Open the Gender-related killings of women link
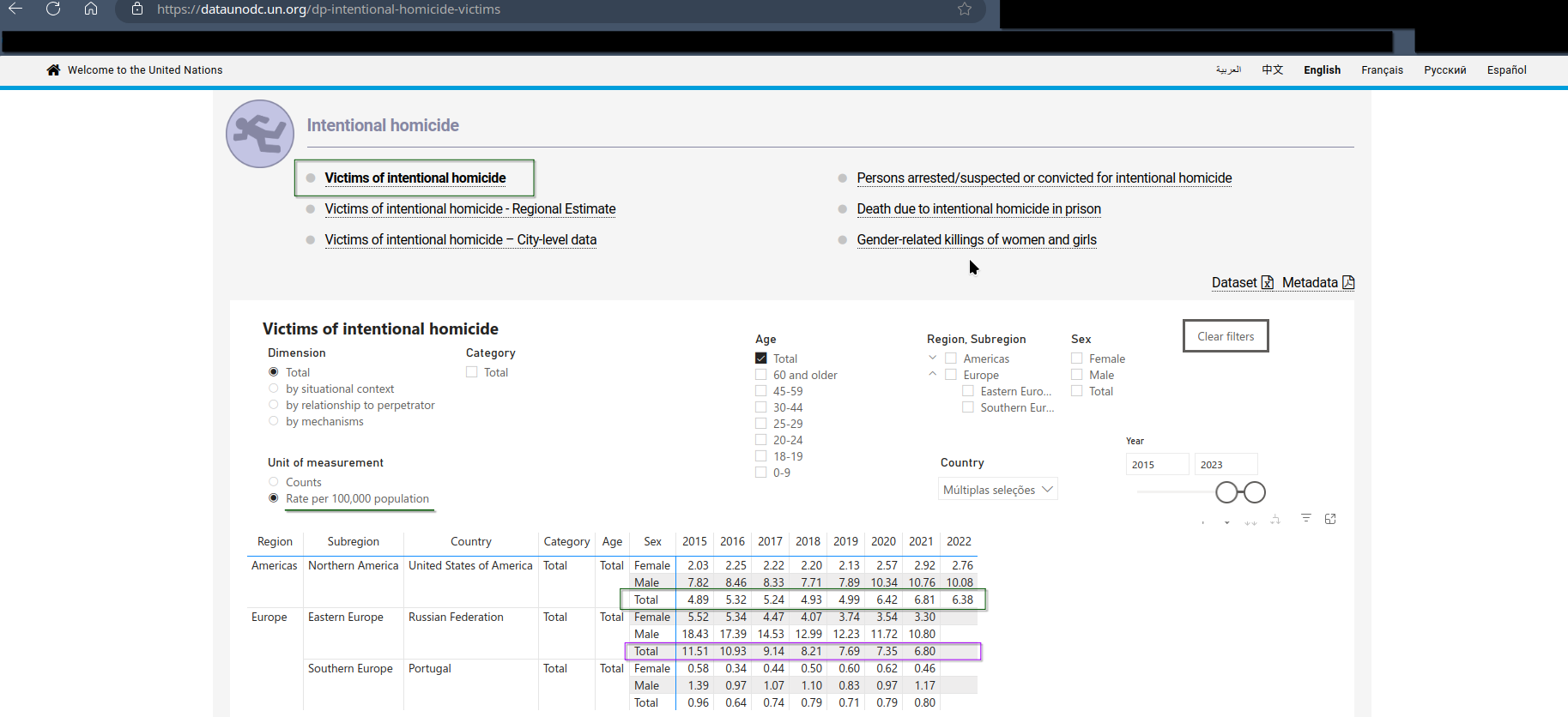Screen dimensions: 1568x717 (976, 240)
